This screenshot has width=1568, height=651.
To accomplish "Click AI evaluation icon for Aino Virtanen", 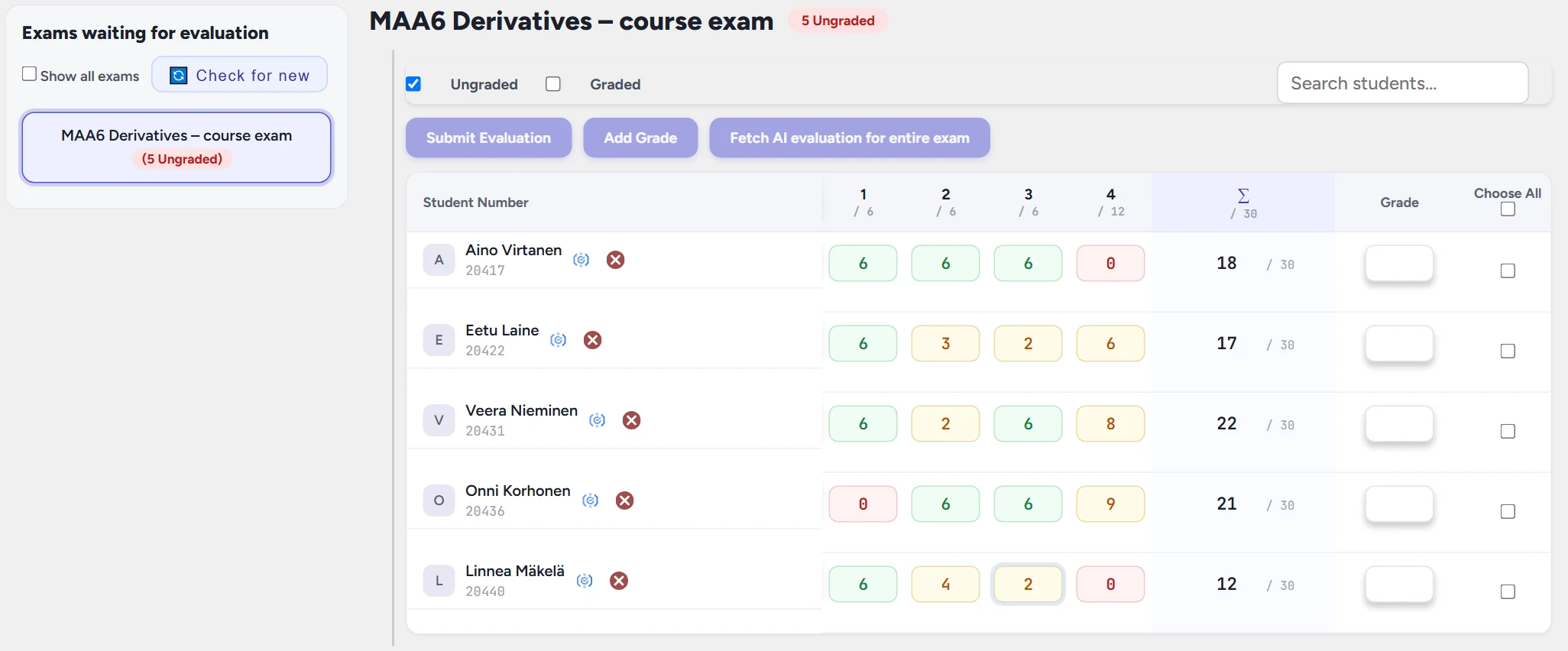I will click(x=582, y=260).
